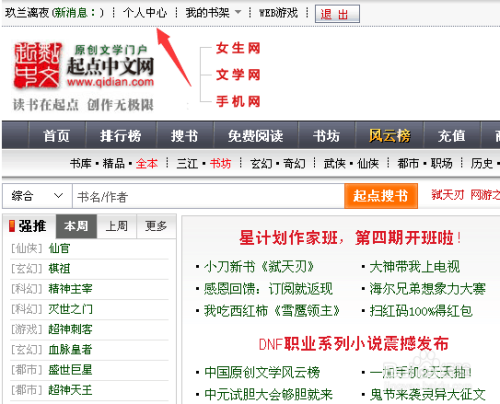Go to 文学网 site
This screenshot has height=404, width=500.
[238, 75]
